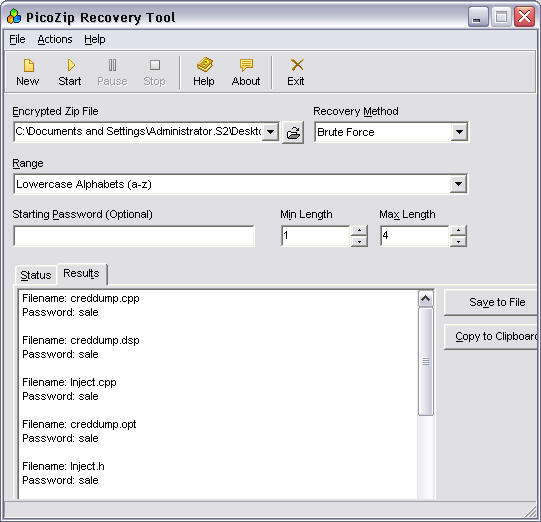Image resolution: width=541 pixels, height=522 pixels.
Task: Click 'Filename: creddump.cpp' result line
Action: point(81,298)
